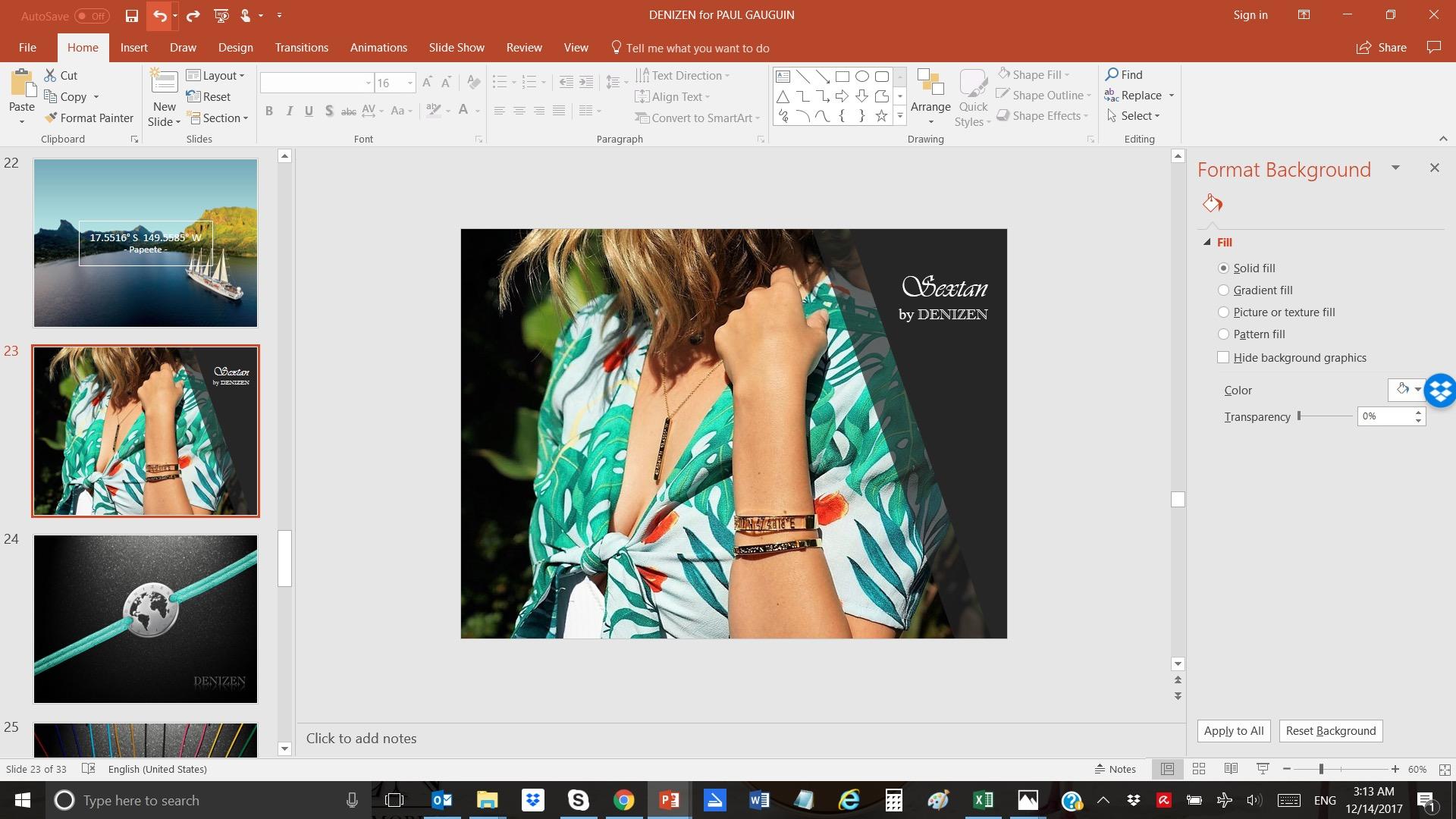This screenshot has width=1456, height=819.
Task: Click the Format Painter tool
Action: click(x=89, y=118)
